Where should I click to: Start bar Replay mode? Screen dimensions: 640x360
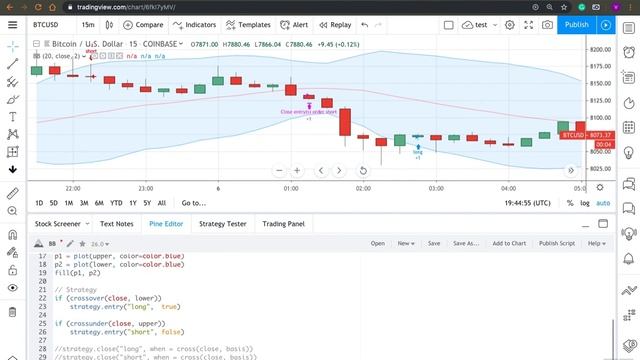[x=335, y=25]
